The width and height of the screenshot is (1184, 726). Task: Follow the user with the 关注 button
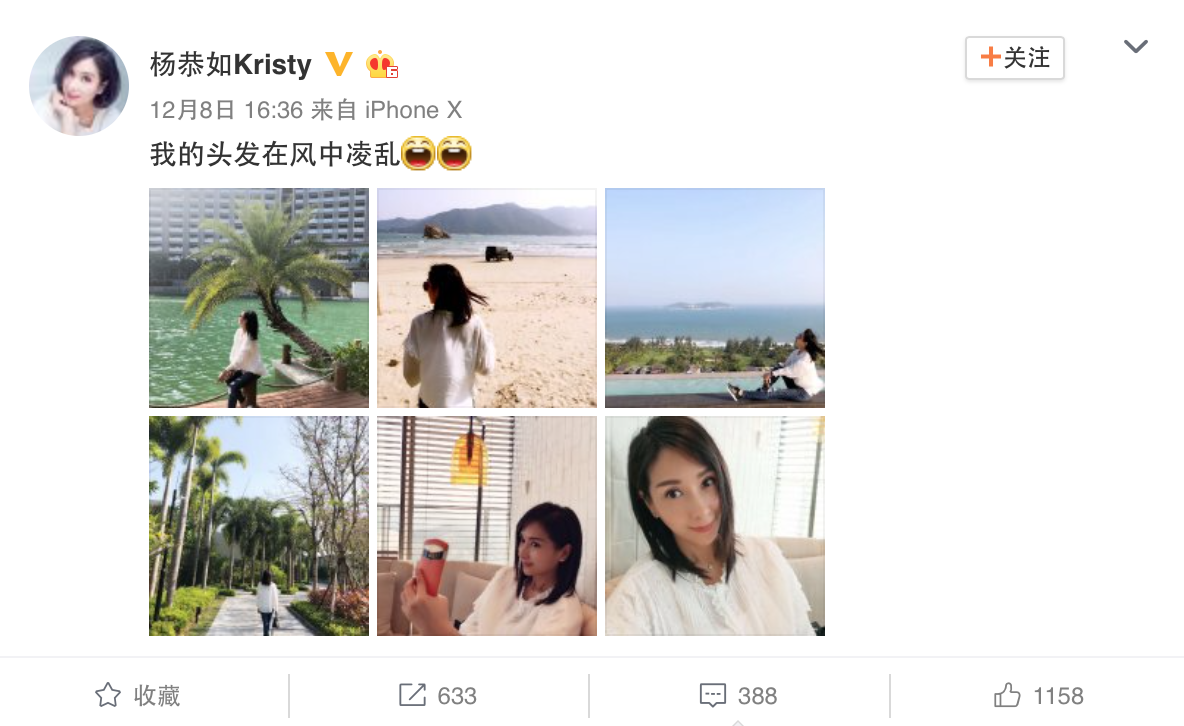coord(1015,57)
